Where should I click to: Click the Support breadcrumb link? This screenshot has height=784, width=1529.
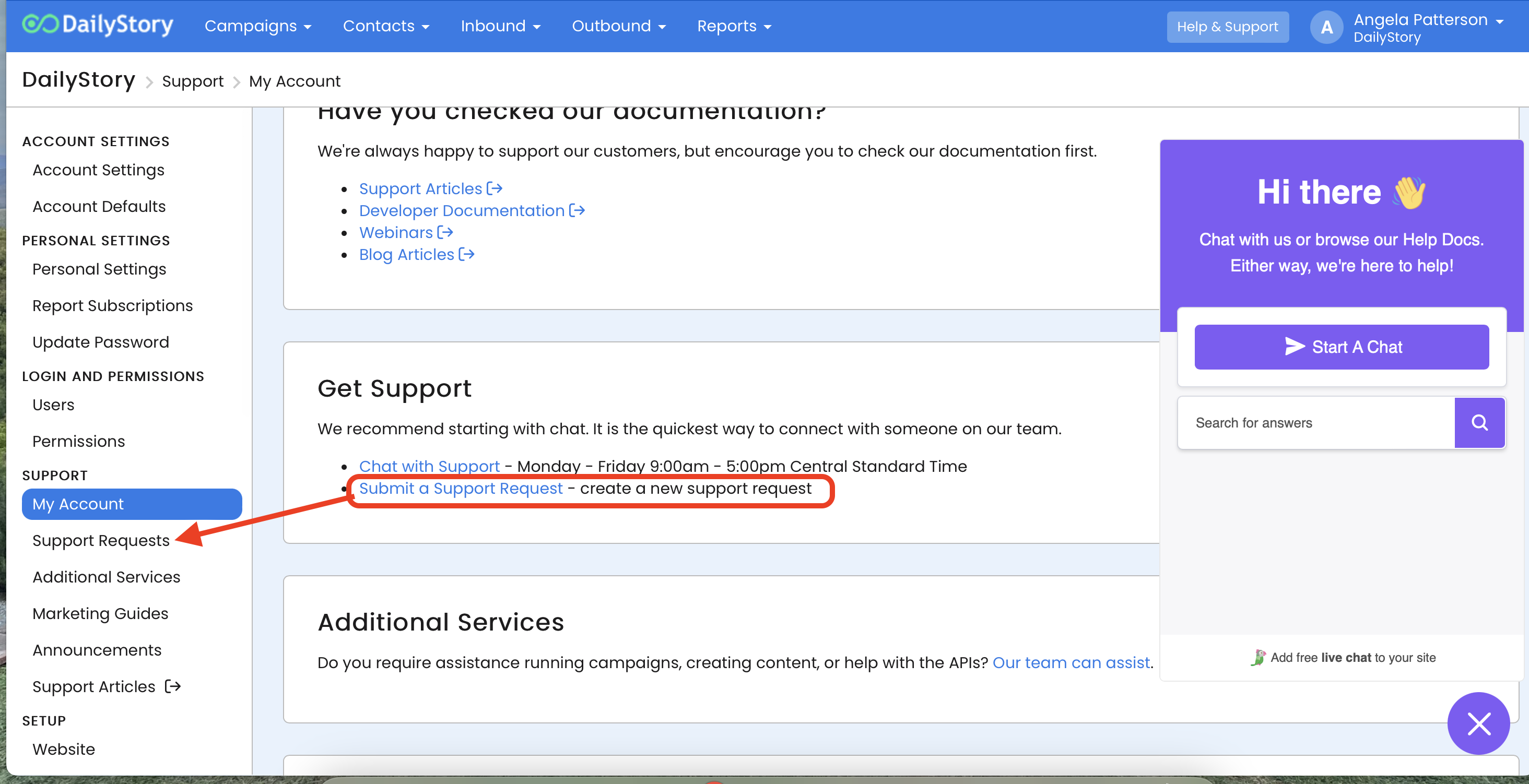coord(192,81)
